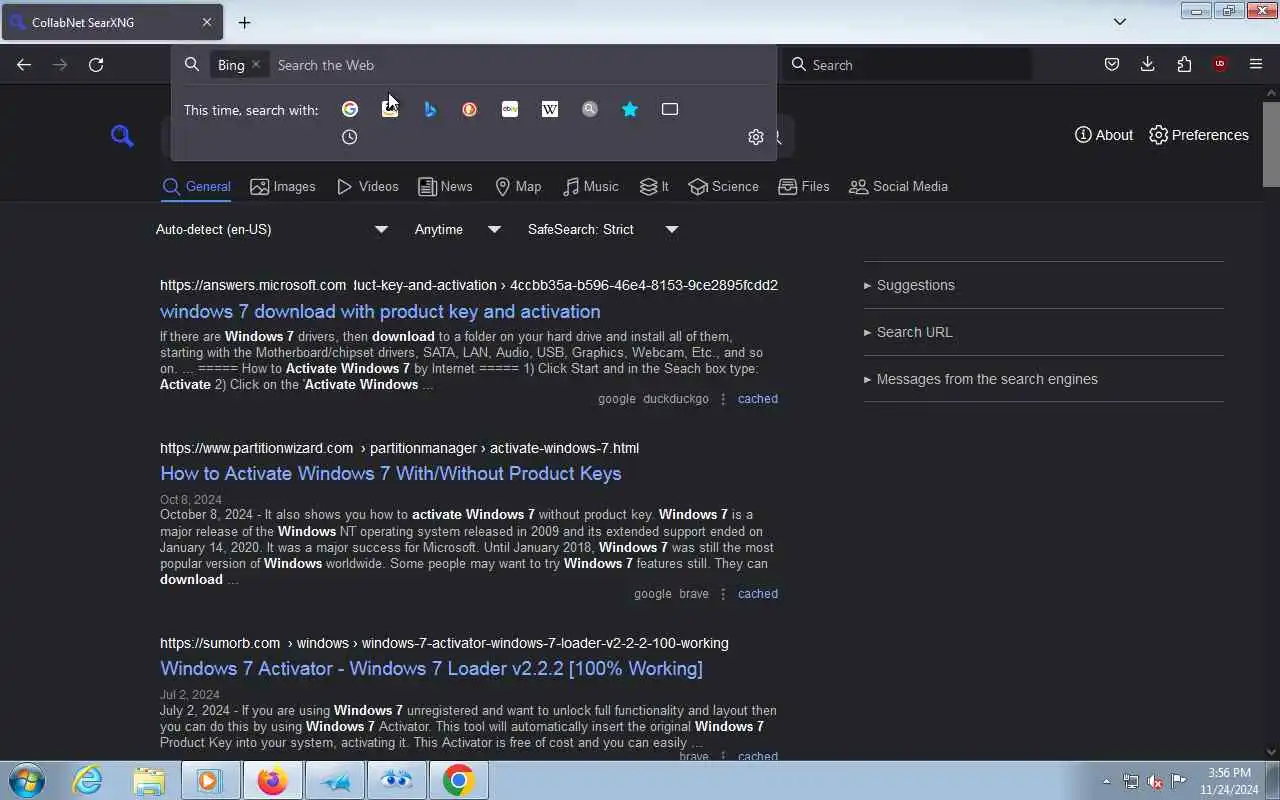Search this time with eBay
This screenshot has height=800, width=1280.
510,109
